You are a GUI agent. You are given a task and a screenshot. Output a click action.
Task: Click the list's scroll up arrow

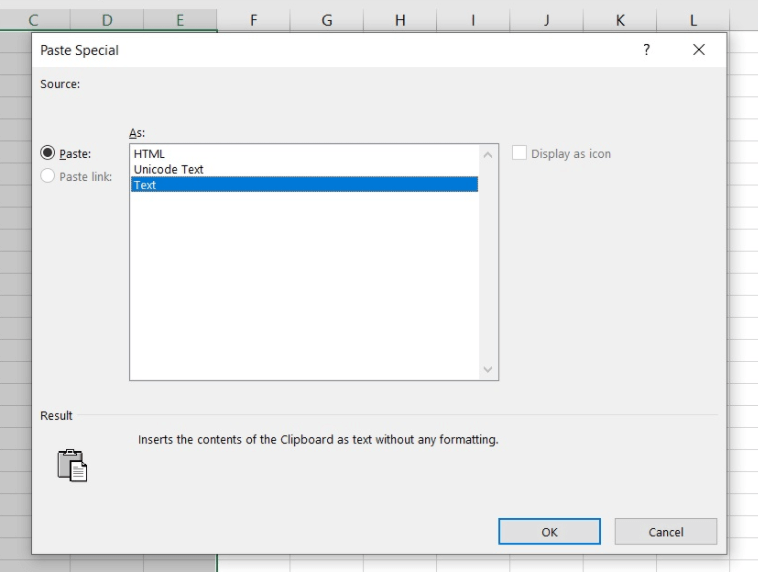coord(488,155)
